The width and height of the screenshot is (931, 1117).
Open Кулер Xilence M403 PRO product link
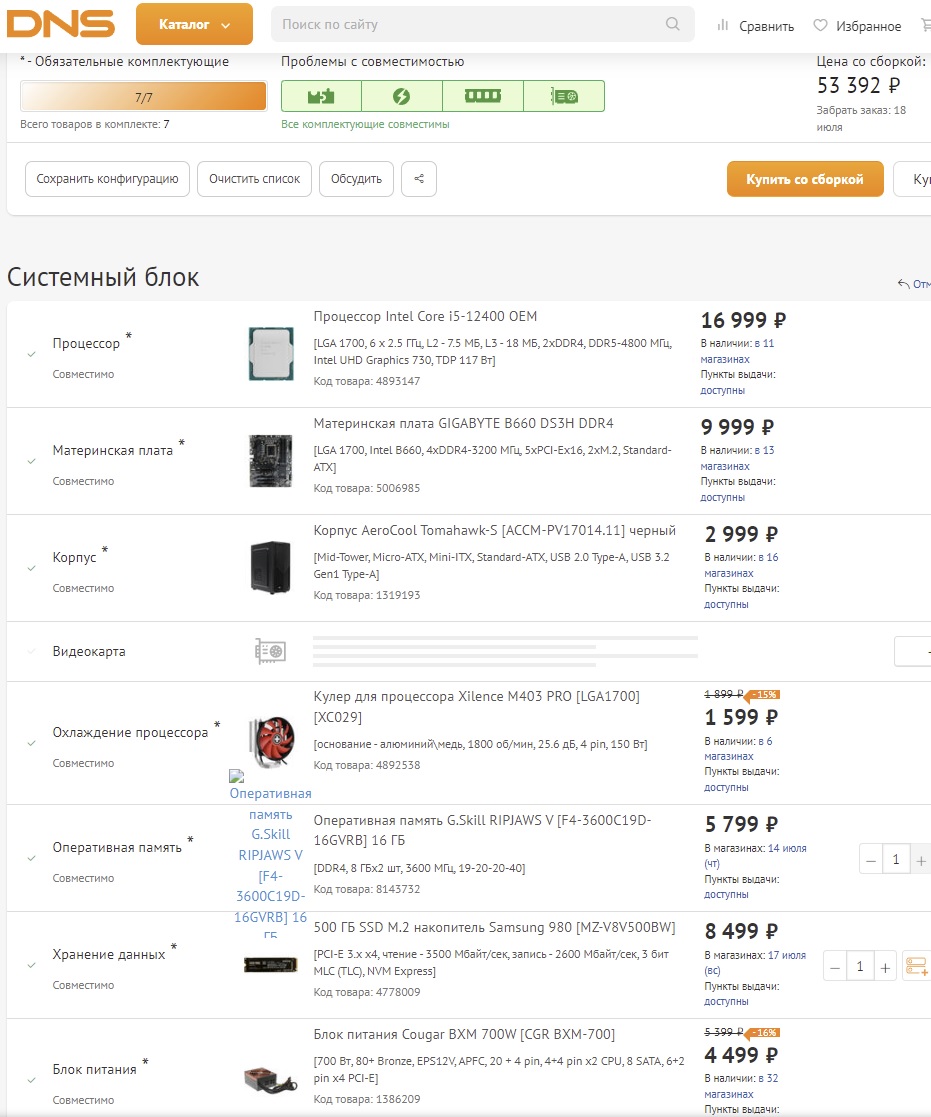(477, 707)
